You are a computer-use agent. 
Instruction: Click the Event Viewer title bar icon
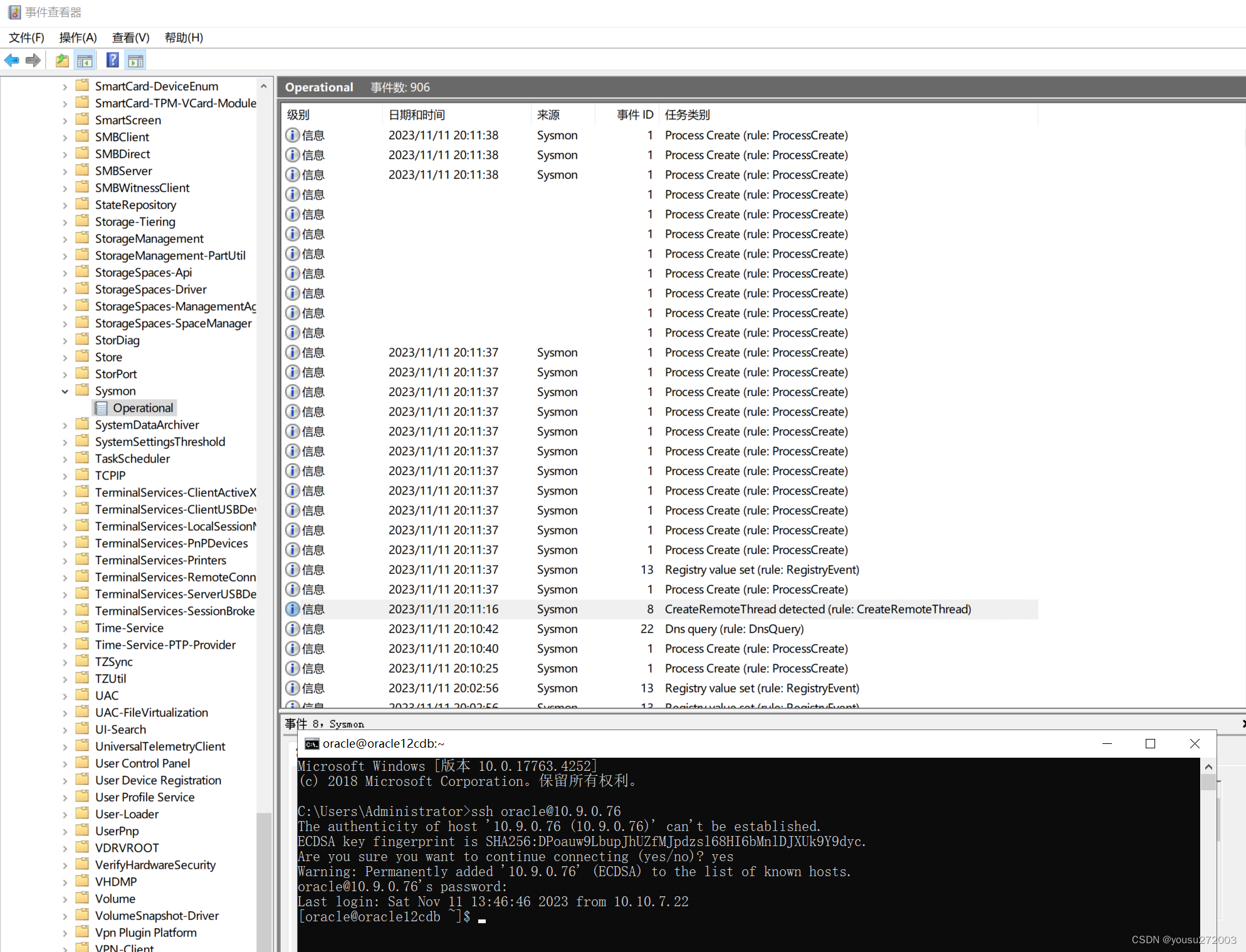(x=14, y=12)
